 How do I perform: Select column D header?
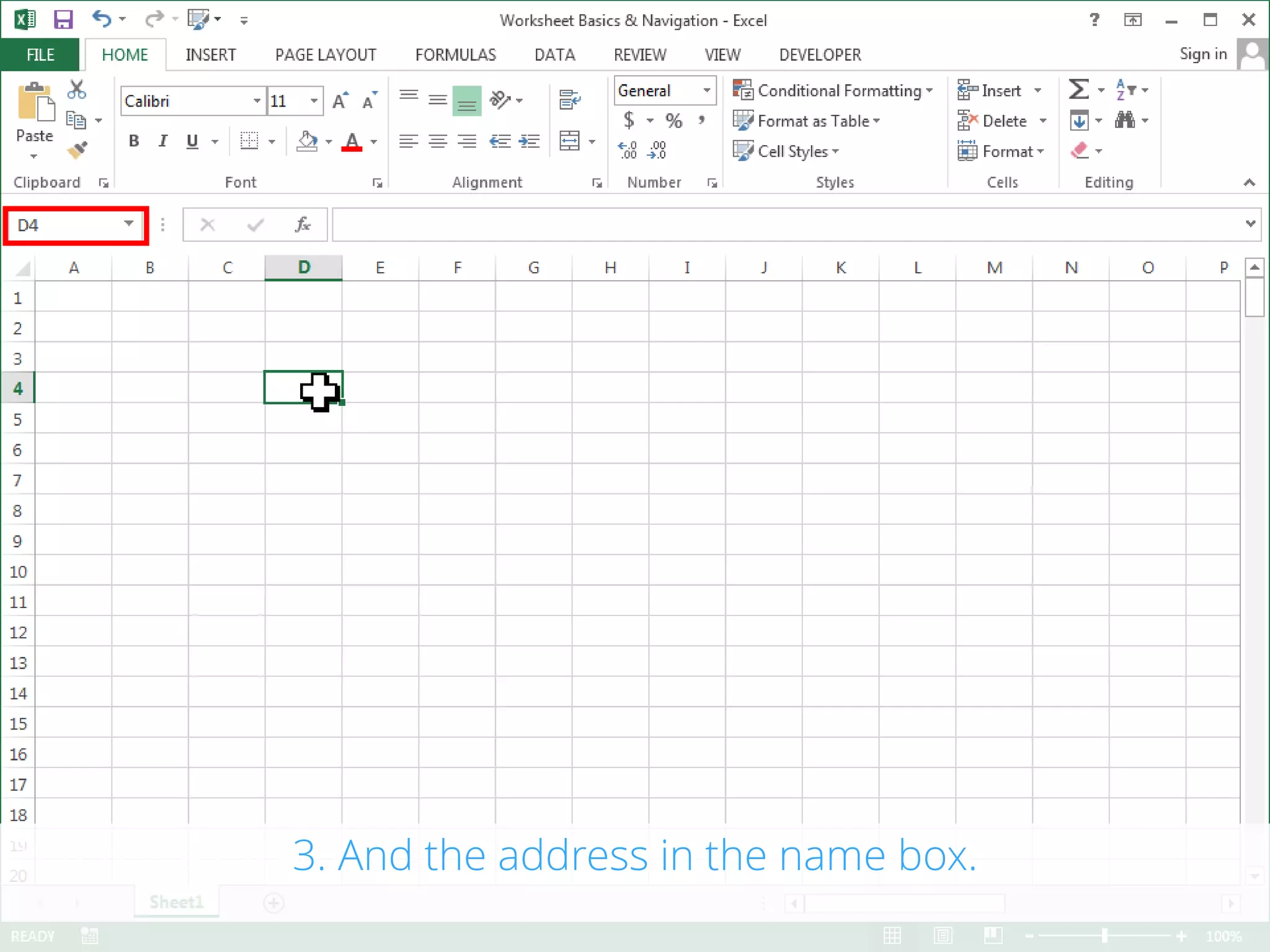click(x=303, y=268)
